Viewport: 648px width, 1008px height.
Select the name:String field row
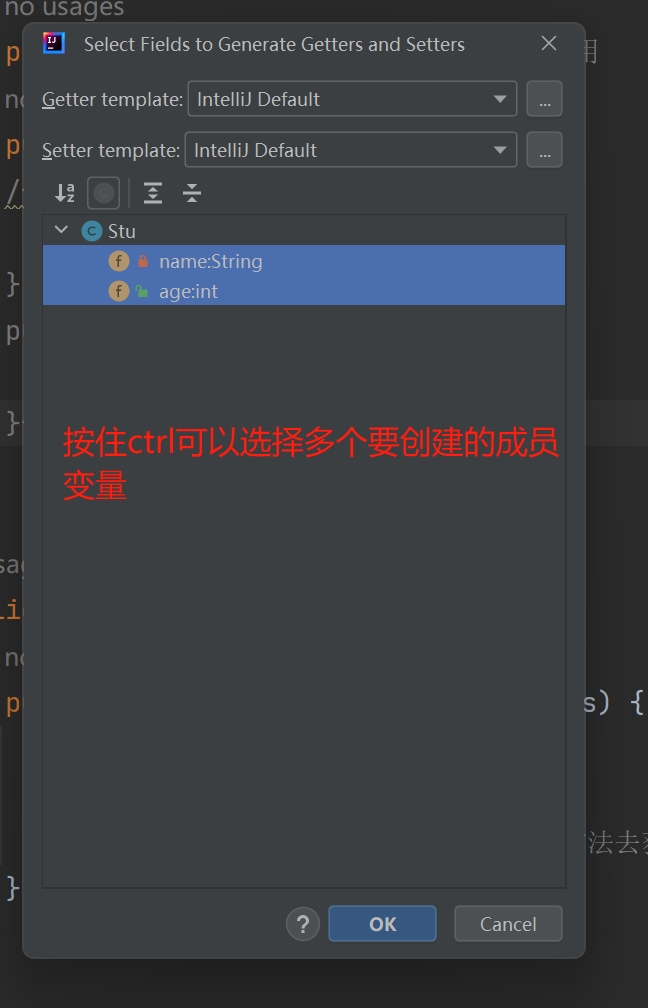pyautogui.click(x=304, y=261)
